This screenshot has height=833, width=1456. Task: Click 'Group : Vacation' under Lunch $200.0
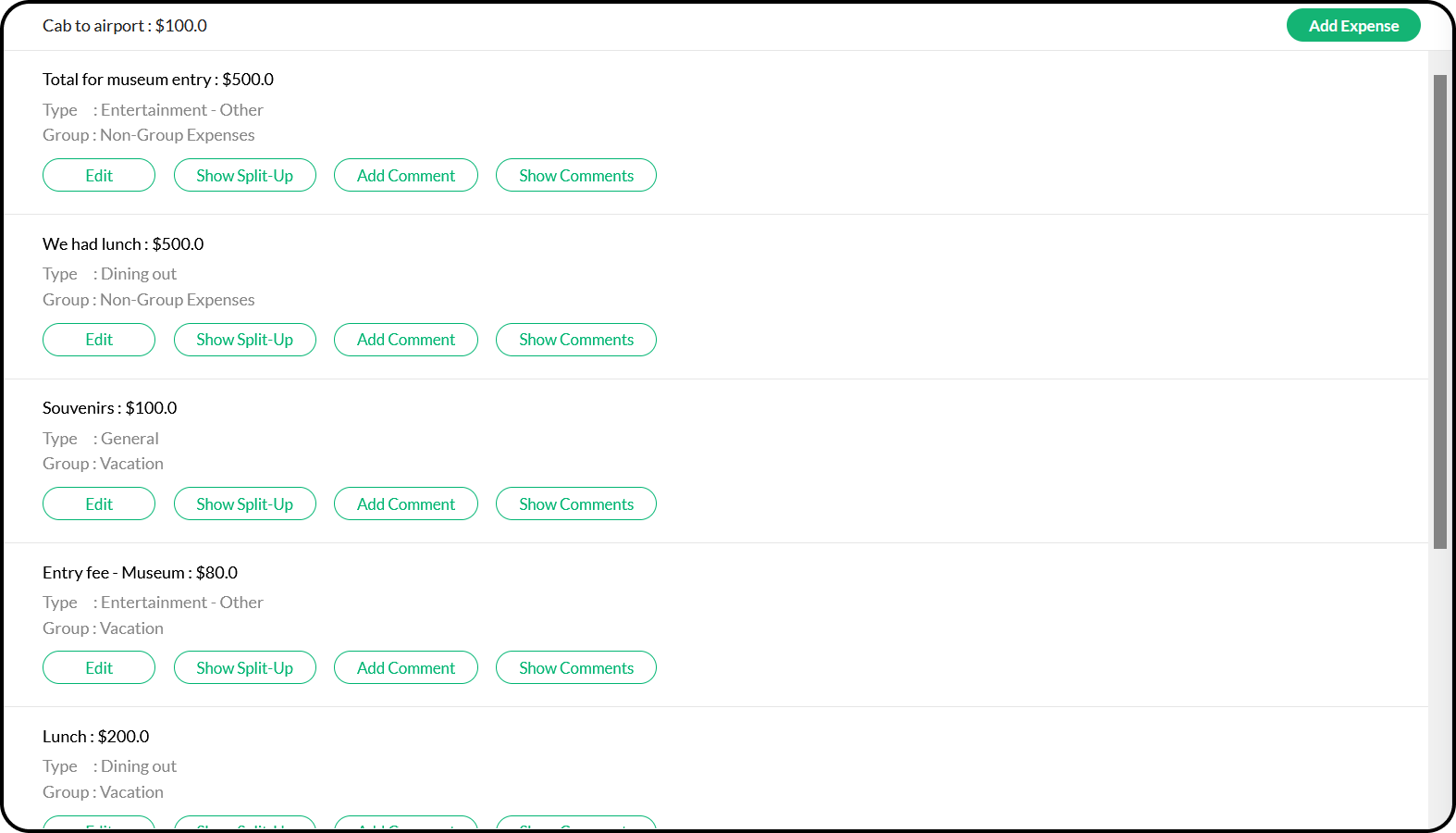pos(103,792)
